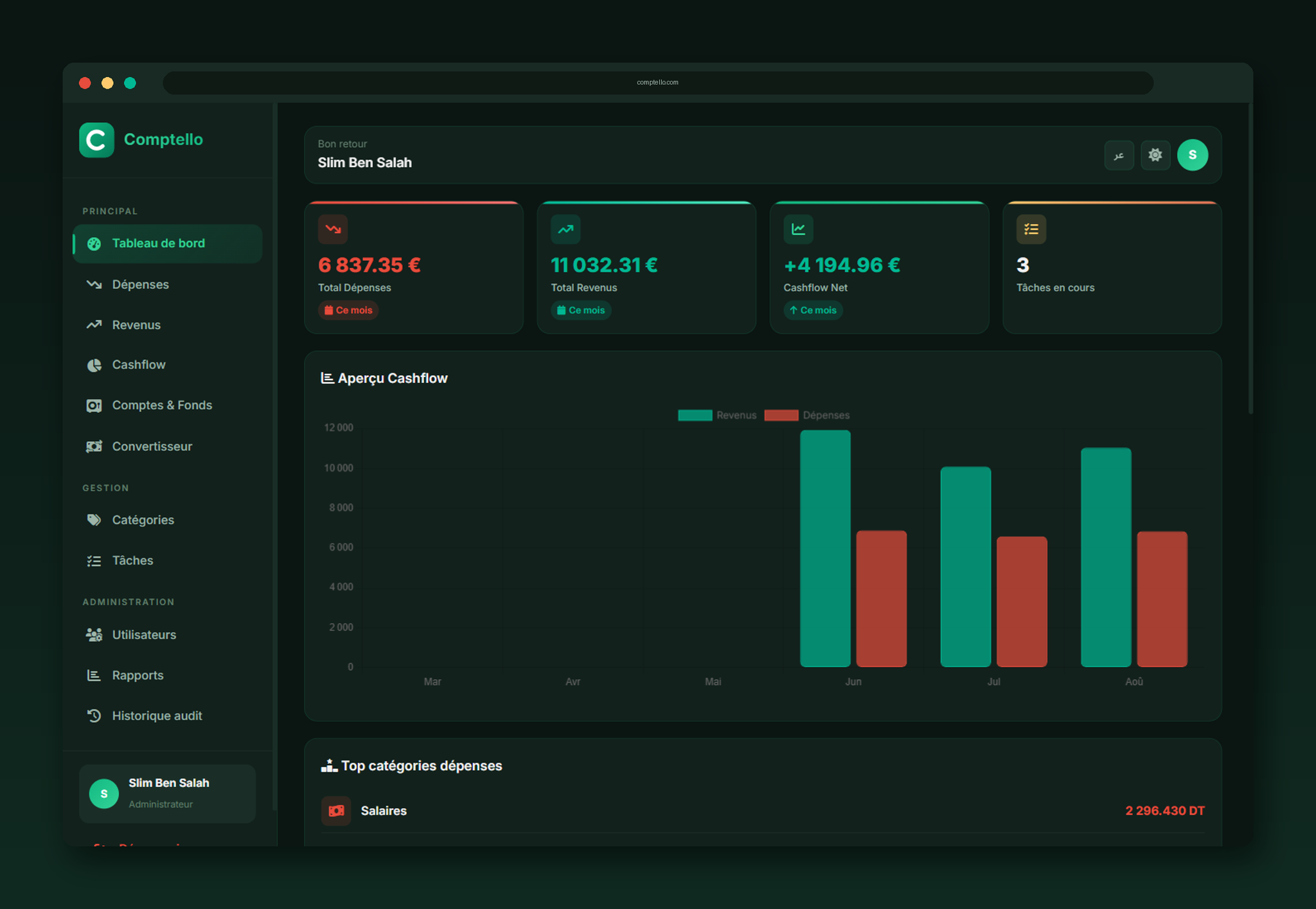Viewport: 1316px width, 909px height.
Task: Click the sidebar user avatar S
Action: [x=104, y=793]
